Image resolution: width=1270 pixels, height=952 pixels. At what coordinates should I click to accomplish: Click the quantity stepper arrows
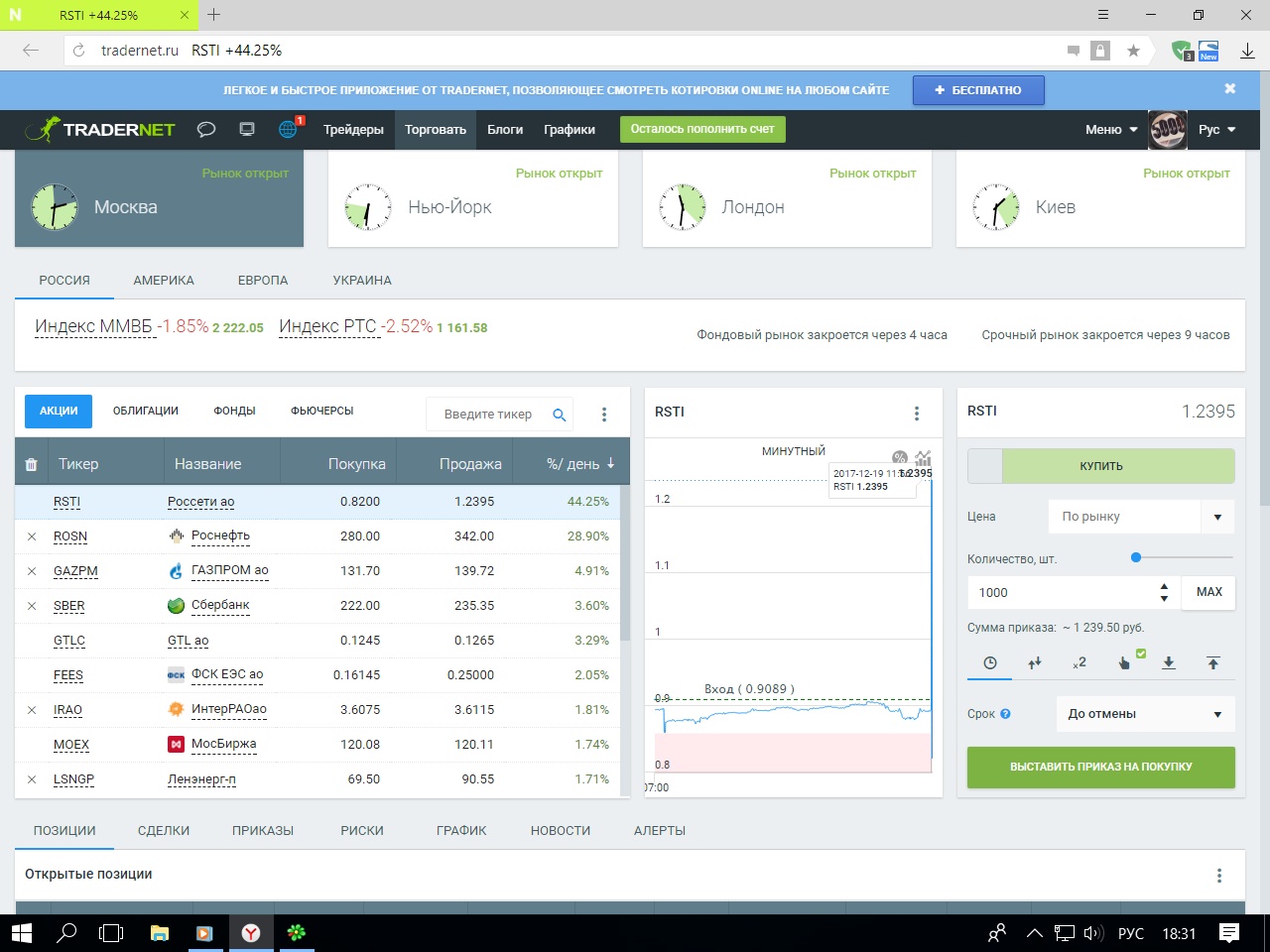point(1164,593)
